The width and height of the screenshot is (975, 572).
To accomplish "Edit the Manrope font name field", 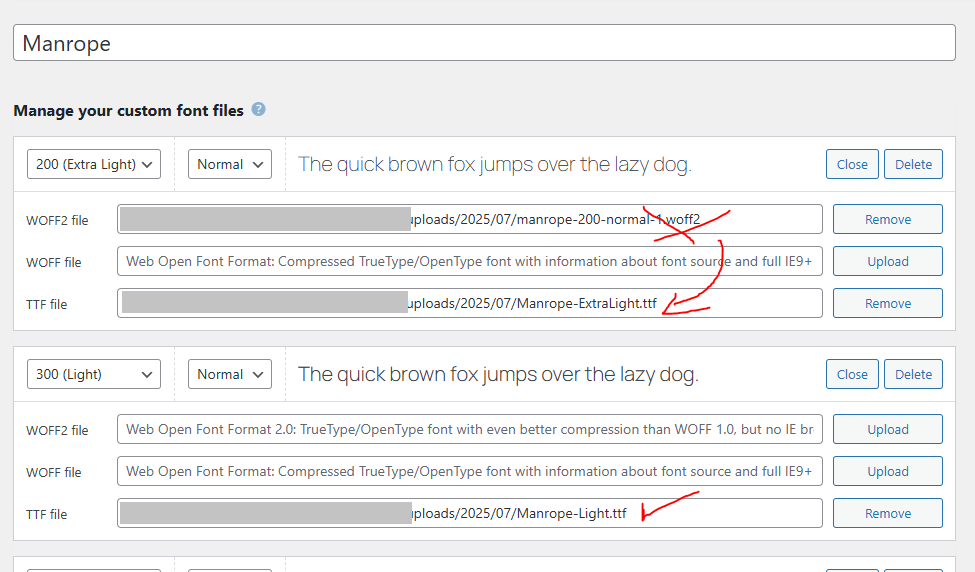I will (484, 43).
